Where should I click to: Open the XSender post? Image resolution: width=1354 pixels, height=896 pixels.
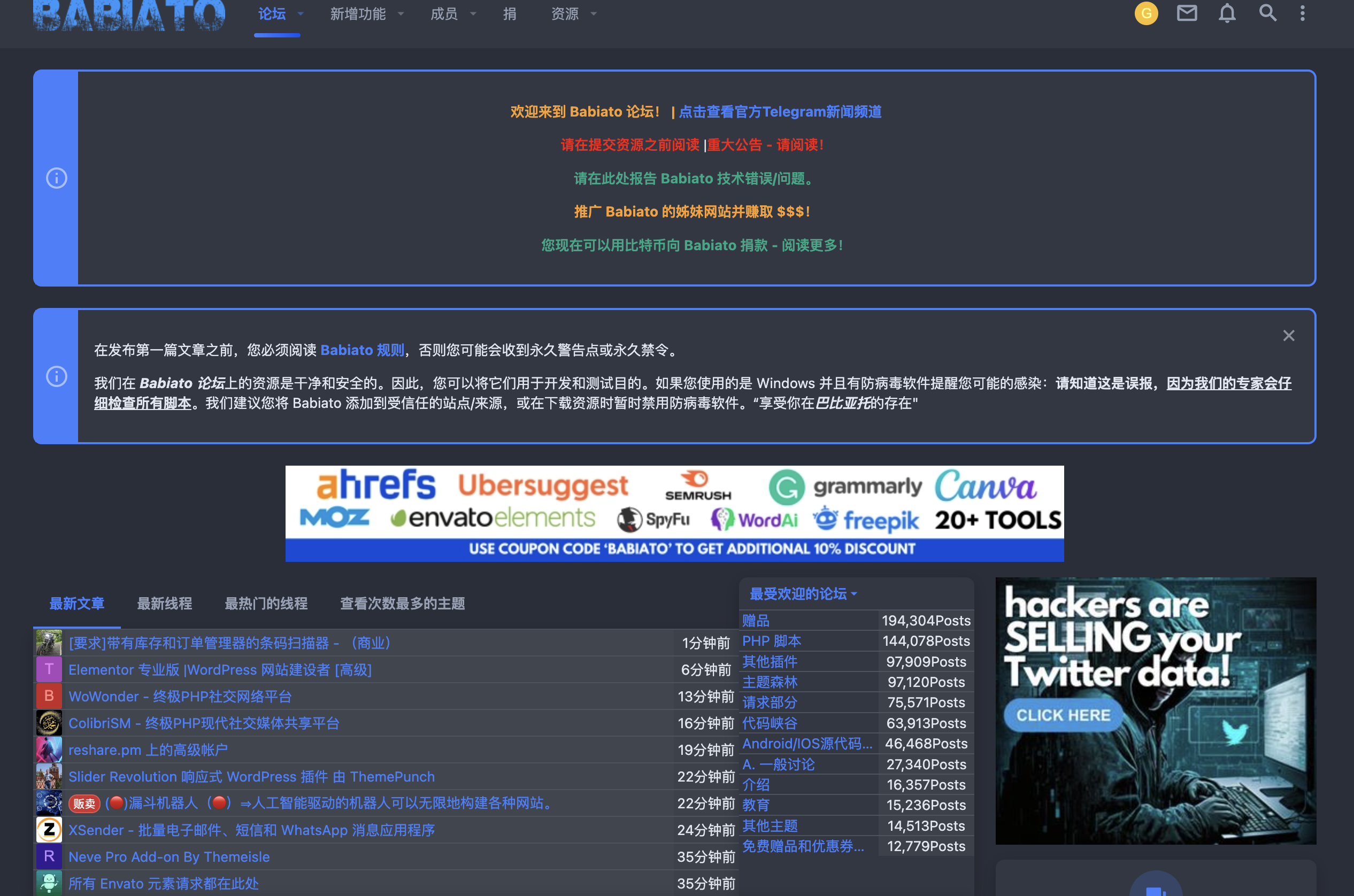[251, 830]
